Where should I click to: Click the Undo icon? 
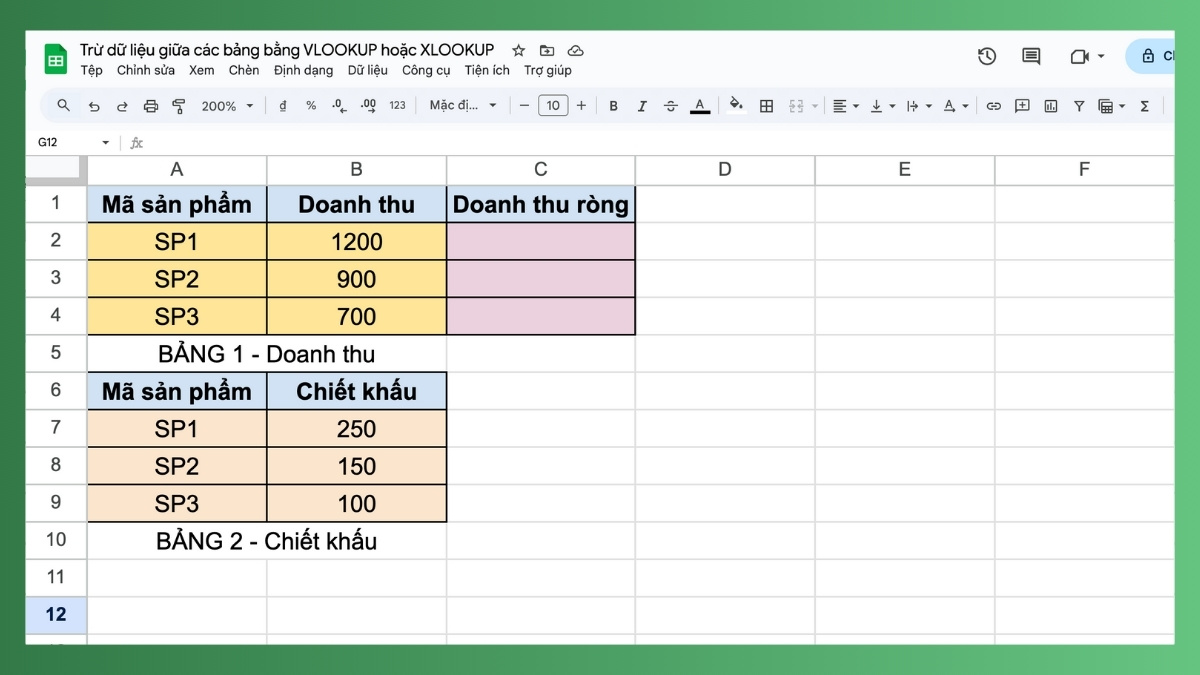pyautogui.click(x=94, y=105)
